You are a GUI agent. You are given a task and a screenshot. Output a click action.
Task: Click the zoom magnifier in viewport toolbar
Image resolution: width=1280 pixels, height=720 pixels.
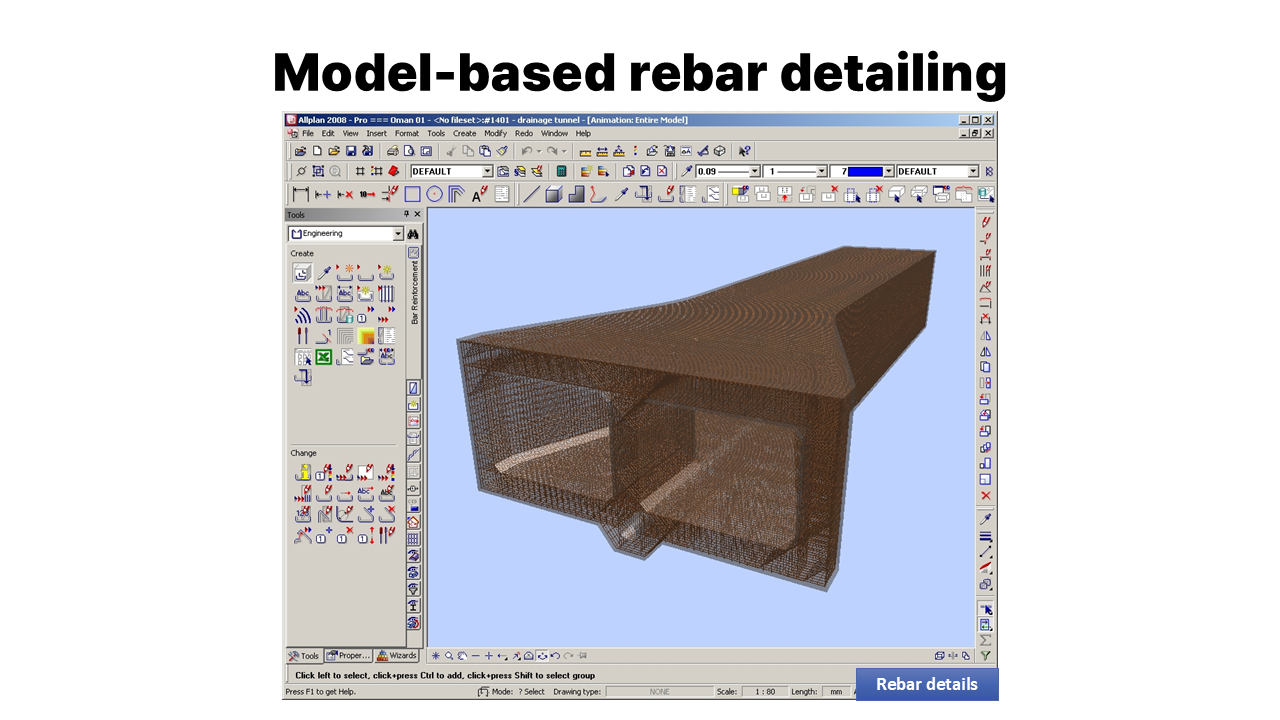point(449,656)
